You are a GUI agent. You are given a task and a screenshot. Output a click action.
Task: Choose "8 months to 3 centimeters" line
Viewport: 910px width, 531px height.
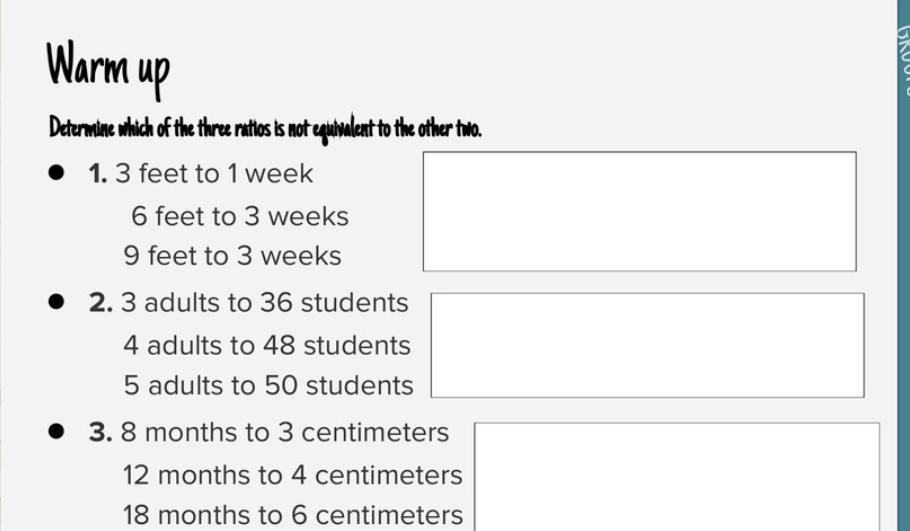click(285, 432)
